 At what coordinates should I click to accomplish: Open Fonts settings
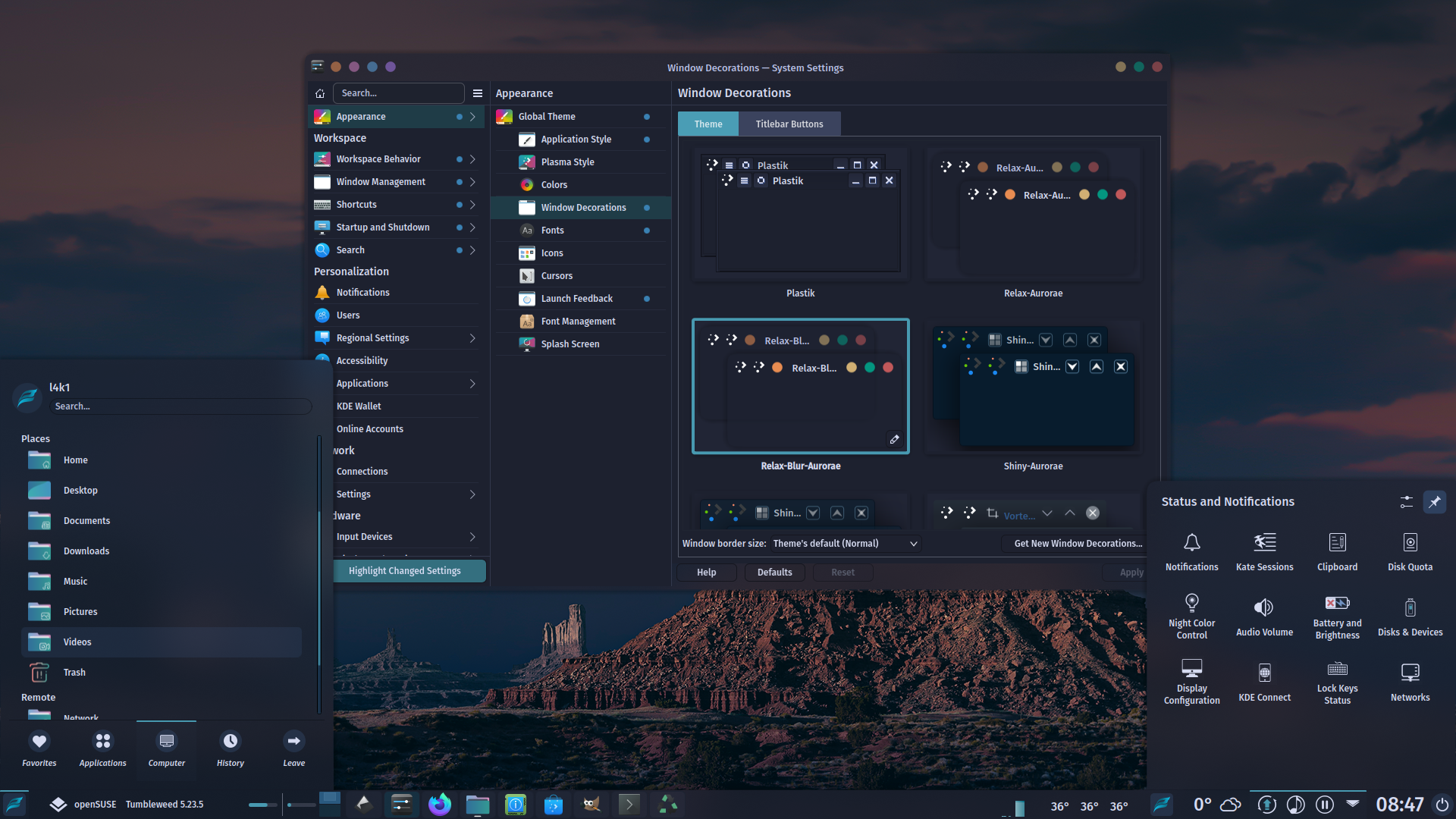[580, 231]
